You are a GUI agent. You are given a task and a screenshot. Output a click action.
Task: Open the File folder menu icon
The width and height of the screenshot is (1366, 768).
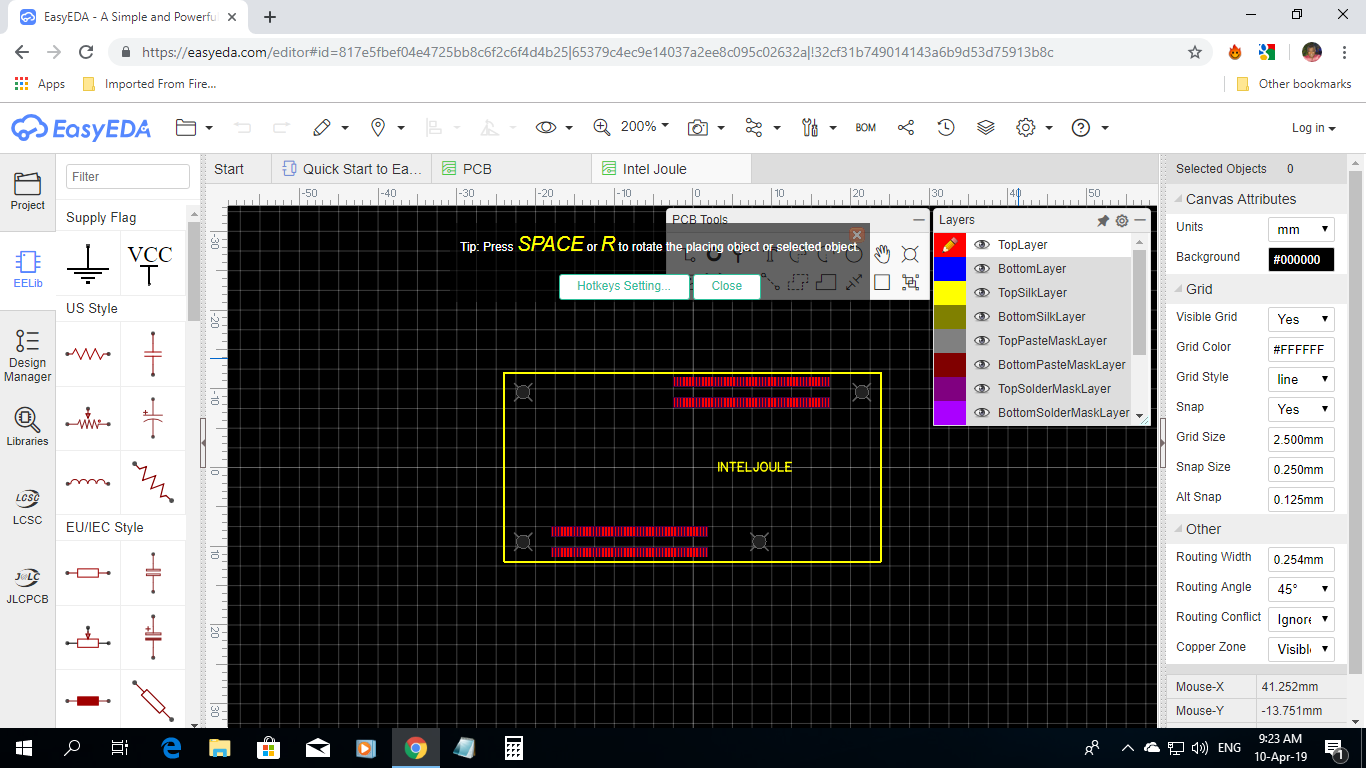(186, 127)
